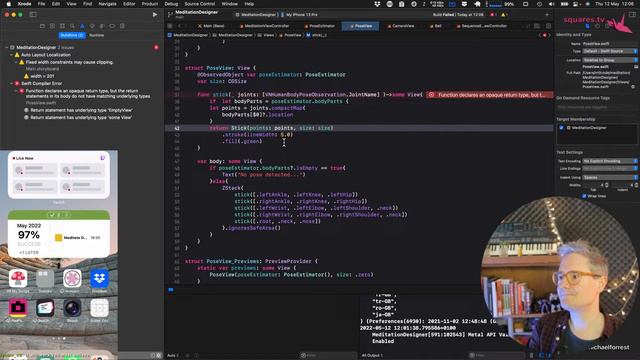Select the 'width = 201' warning row
The width and height of the screenshot is (640, 360).
39,76
